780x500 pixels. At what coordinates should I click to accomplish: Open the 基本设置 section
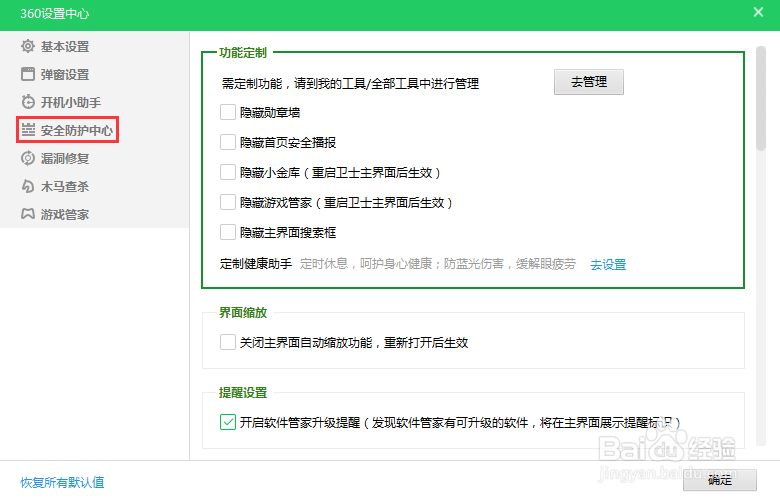tap(65, 47)
